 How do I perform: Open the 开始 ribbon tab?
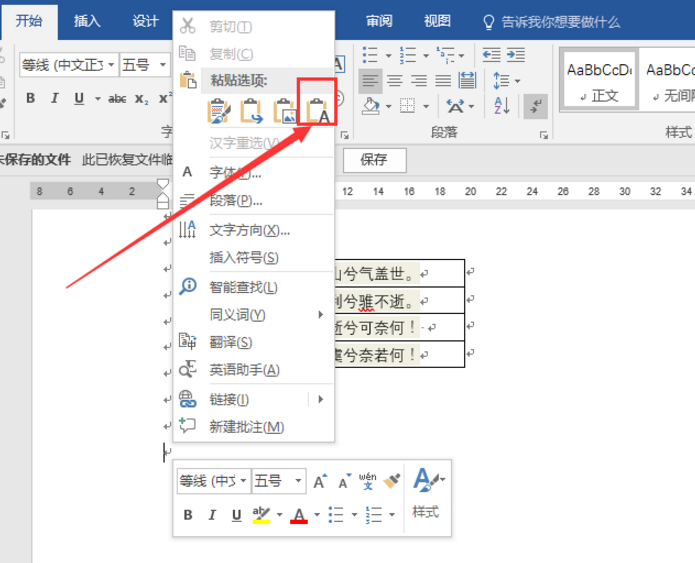(29, 20)
